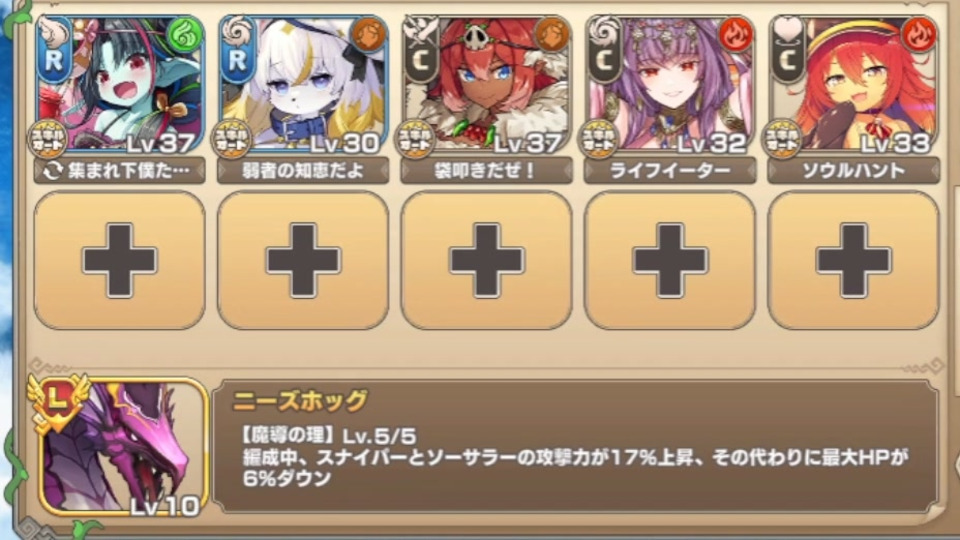Tap the skill badge on the Lv30 card
Image resolution: width=960 pixels, height=540 pixels.
coord(231,139)
